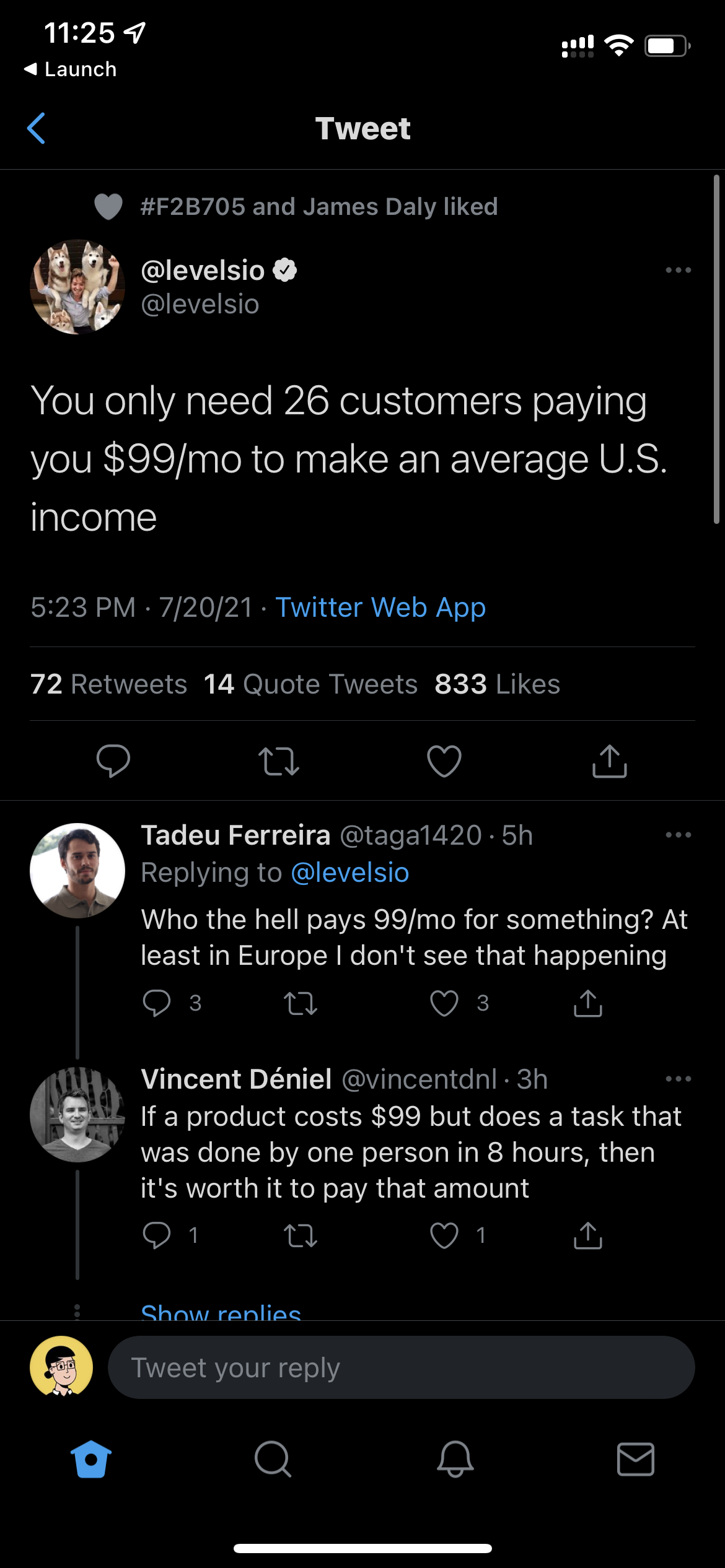Share the main levelsio tweet
725x1568 pixels.
pos(610,760)
